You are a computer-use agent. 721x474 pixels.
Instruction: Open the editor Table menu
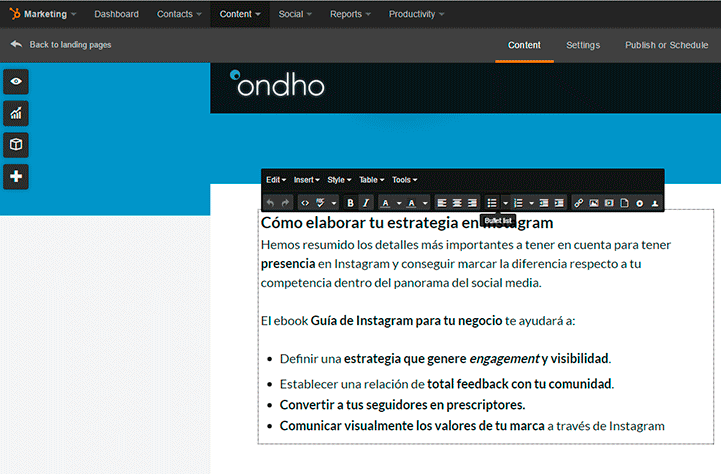click(372, 180)
